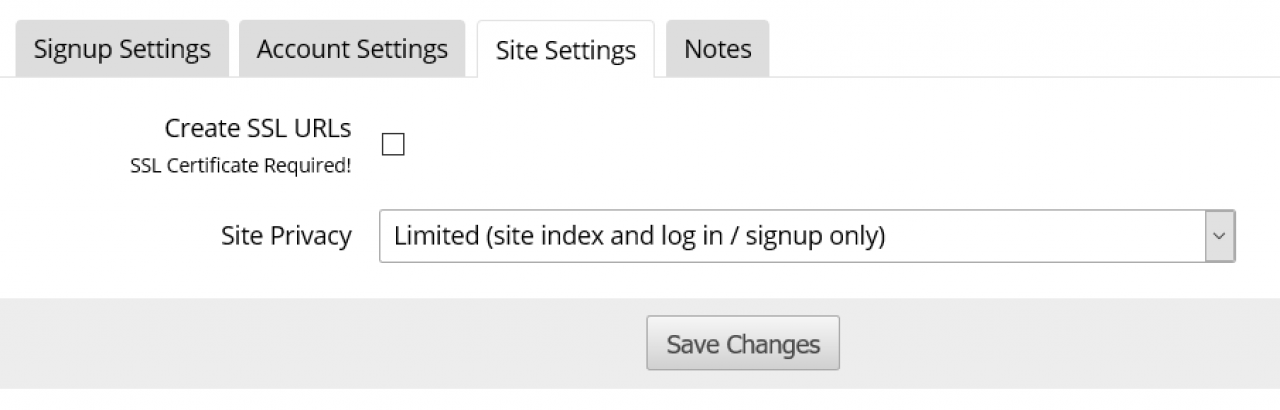View the Signup Settings panel
The width and height of the screenshot is (1280, 410).
122,49
